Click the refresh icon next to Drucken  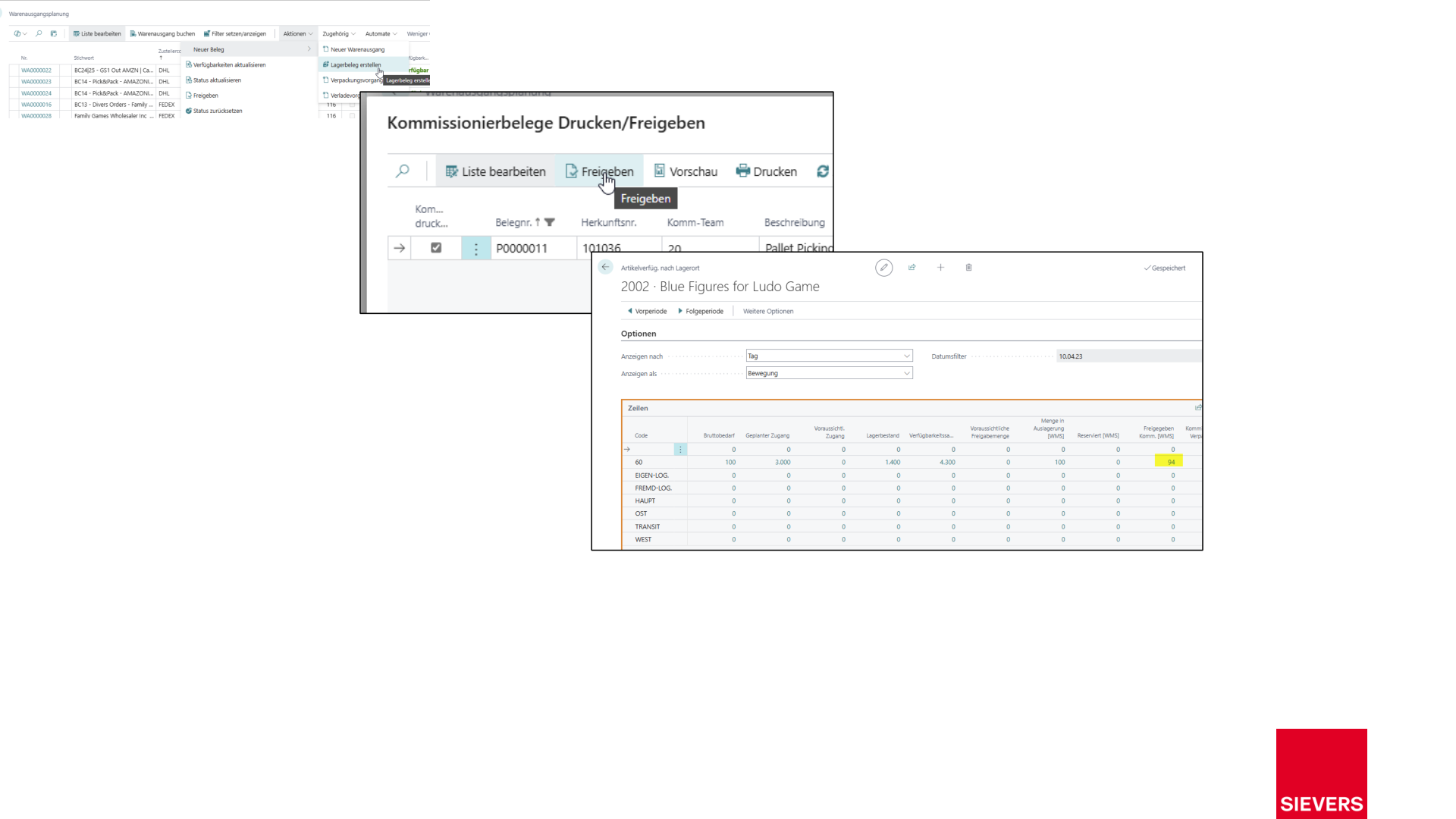823,171
